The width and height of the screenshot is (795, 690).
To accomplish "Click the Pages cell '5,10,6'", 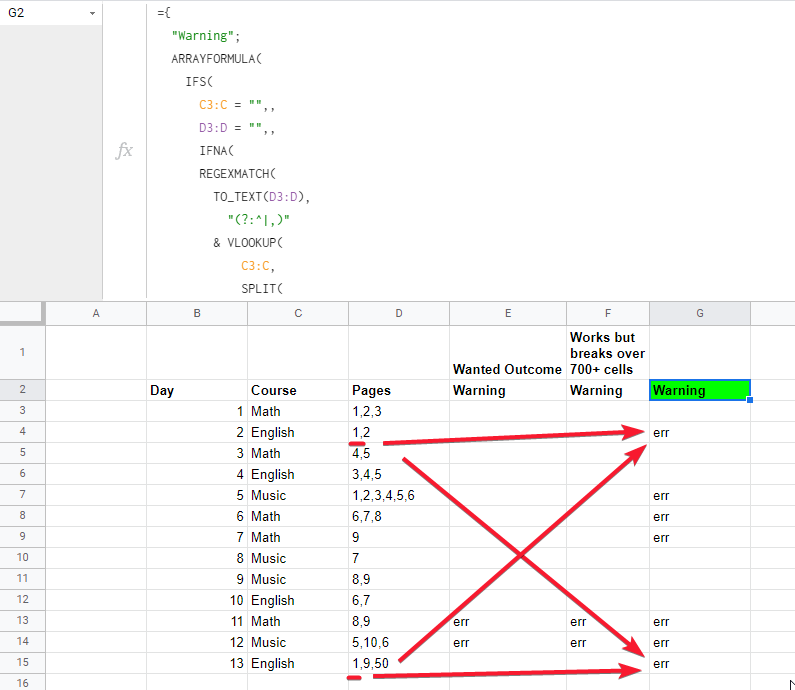I will point(399,642).
